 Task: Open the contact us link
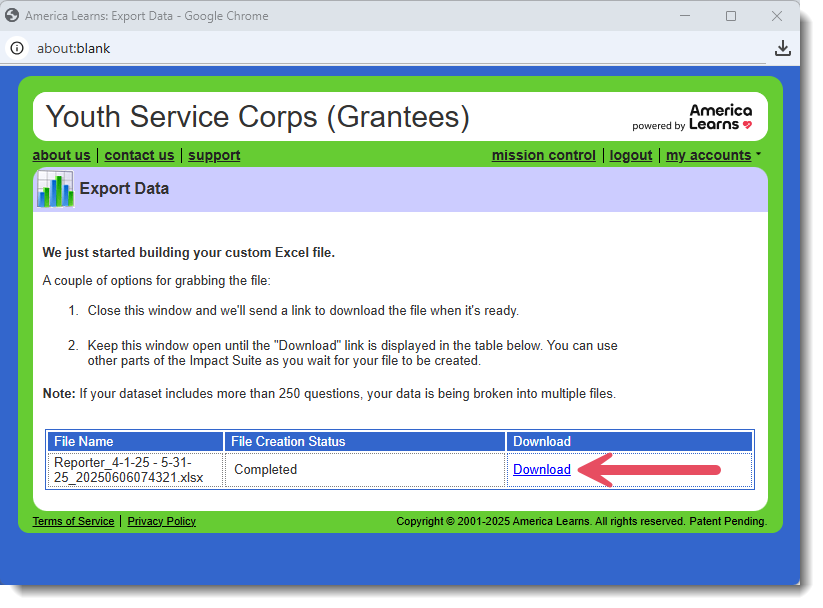pos(139,155)
